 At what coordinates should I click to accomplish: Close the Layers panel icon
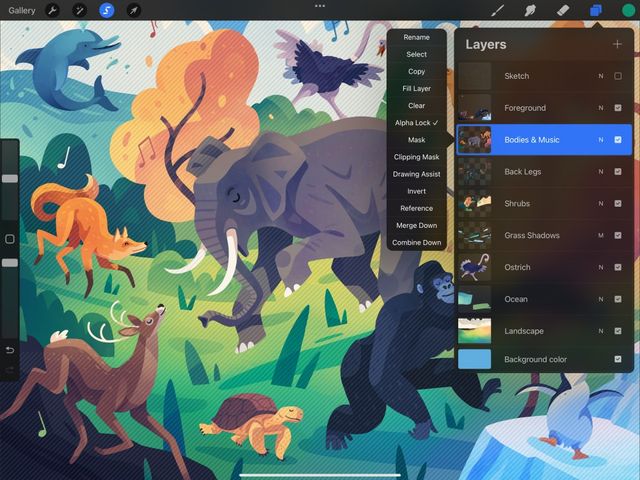click(x=596, y=10)
